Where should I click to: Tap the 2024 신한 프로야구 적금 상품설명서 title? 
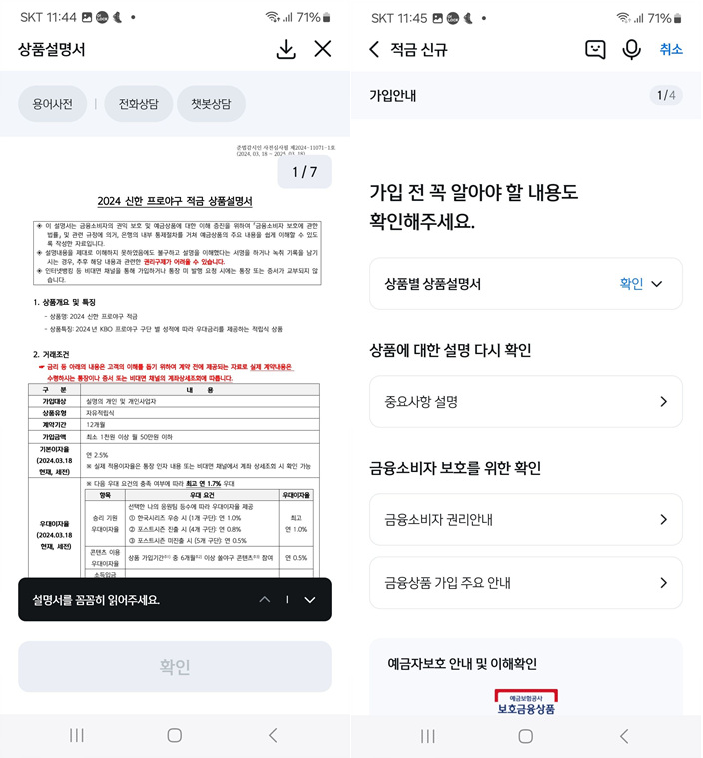pyautogui.click(x=175, y=201)
